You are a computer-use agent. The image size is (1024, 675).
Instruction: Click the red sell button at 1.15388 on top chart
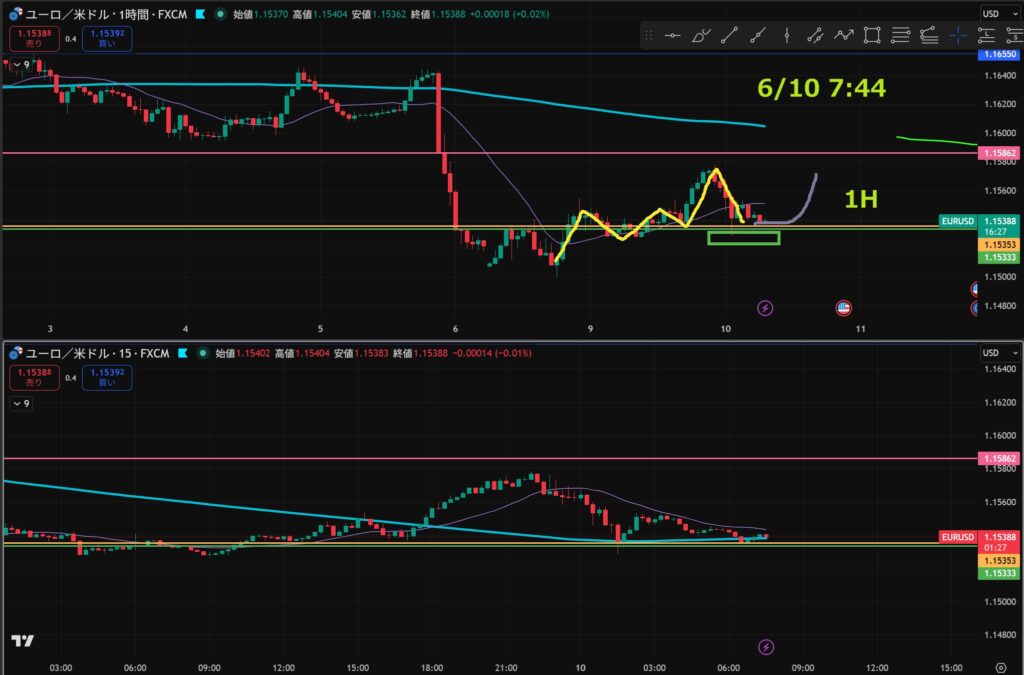point(34,39)
